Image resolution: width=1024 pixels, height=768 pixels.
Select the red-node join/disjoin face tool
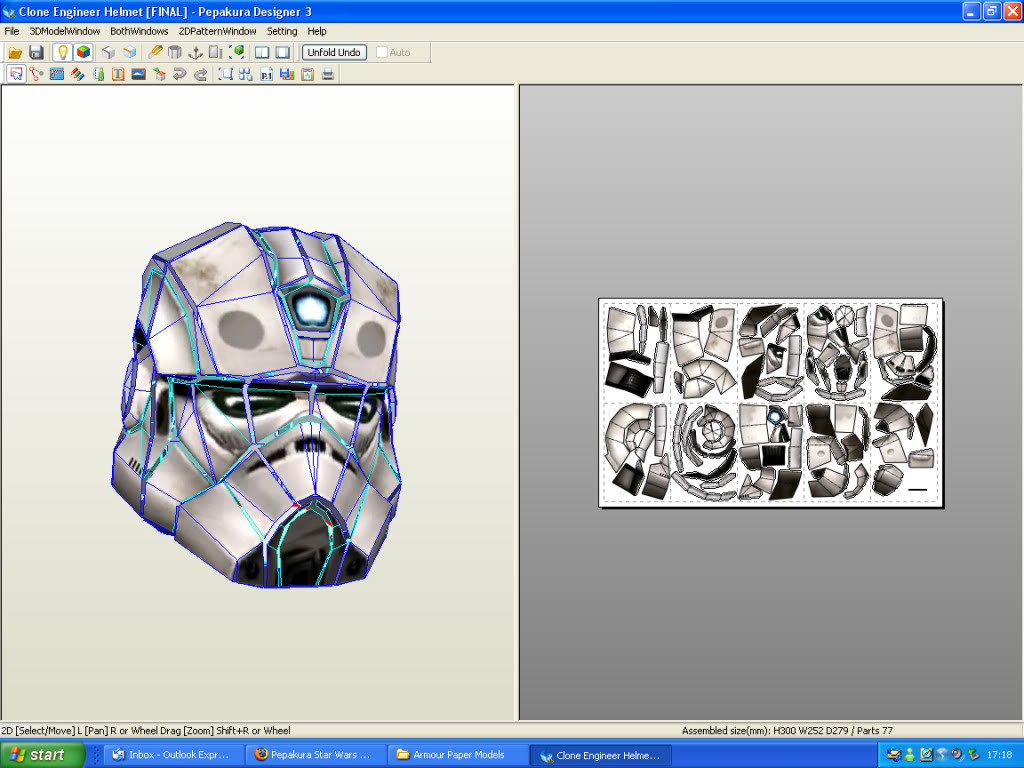coord(37,74)
